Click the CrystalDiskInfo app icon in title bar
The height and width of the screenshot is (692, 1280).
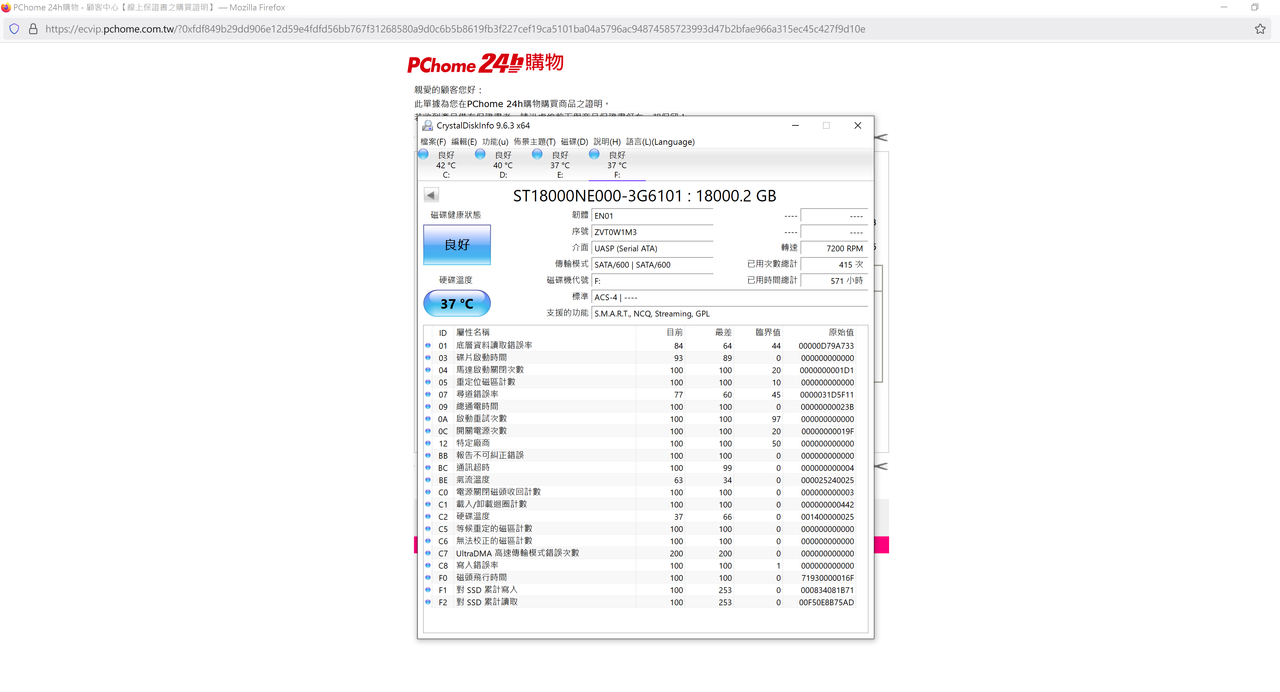click(x=428, y=126)
